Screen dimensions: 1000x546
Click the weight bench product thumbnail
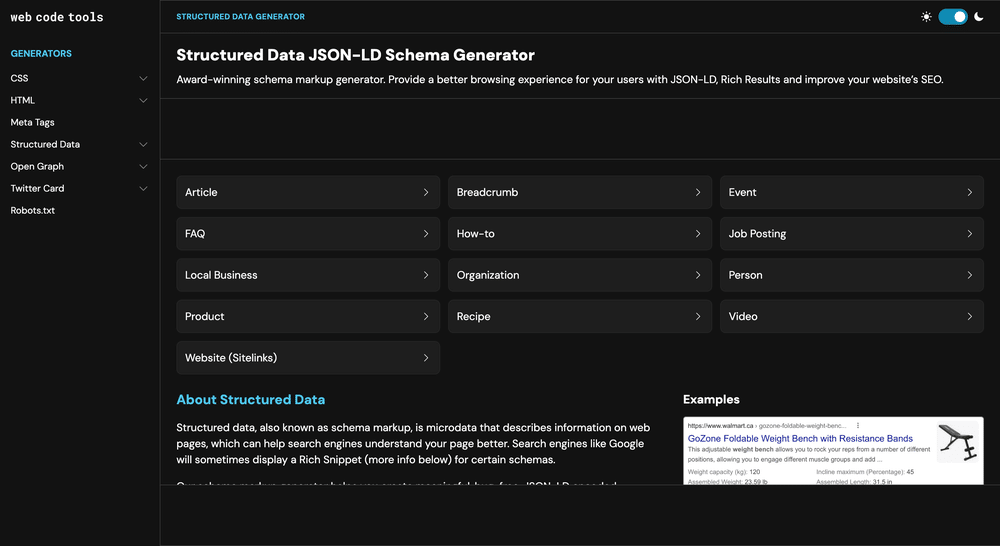click(957, 441)
